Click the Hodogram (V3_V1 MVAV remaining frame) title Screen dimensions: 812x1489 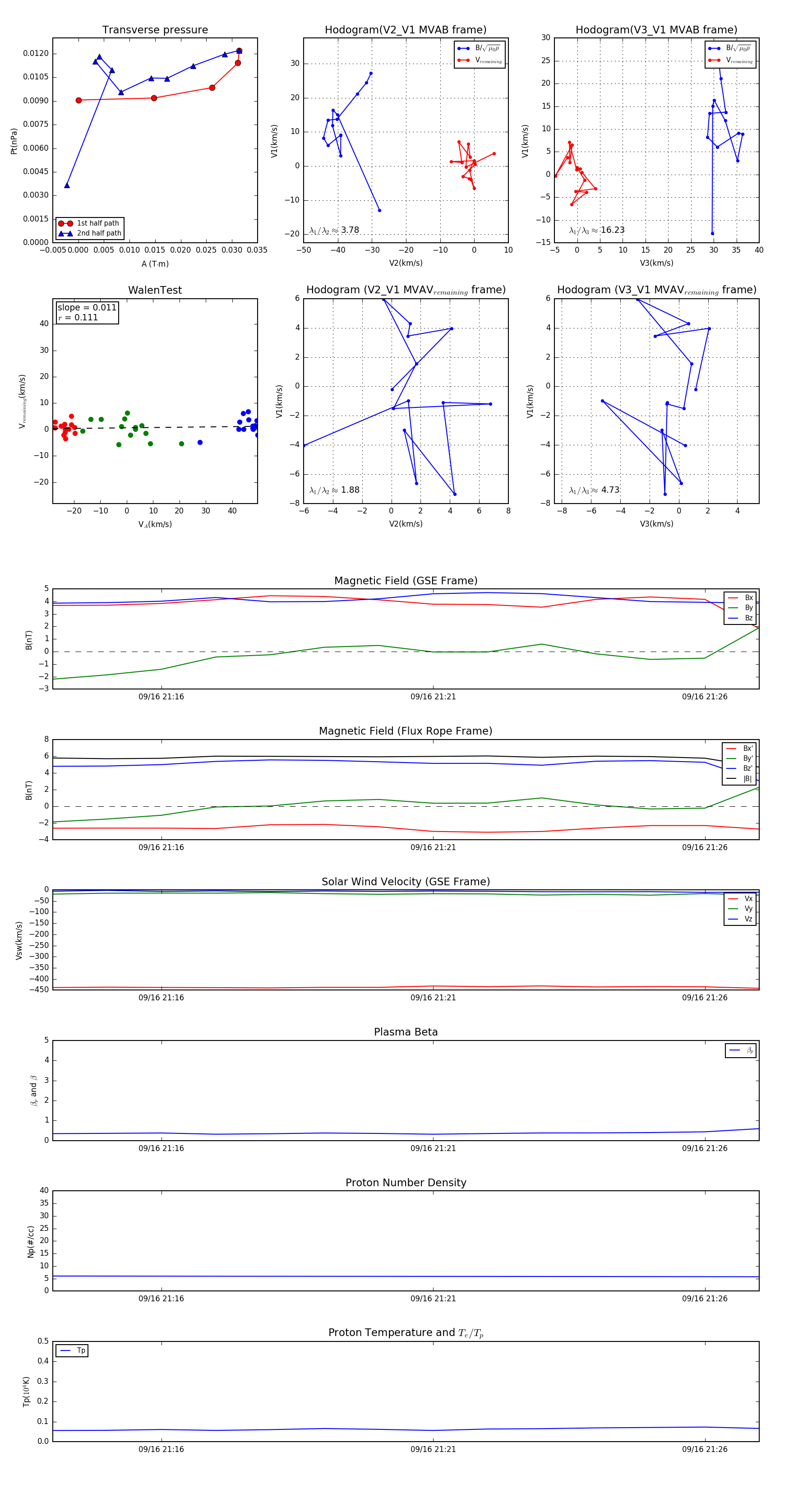(656, 290)
